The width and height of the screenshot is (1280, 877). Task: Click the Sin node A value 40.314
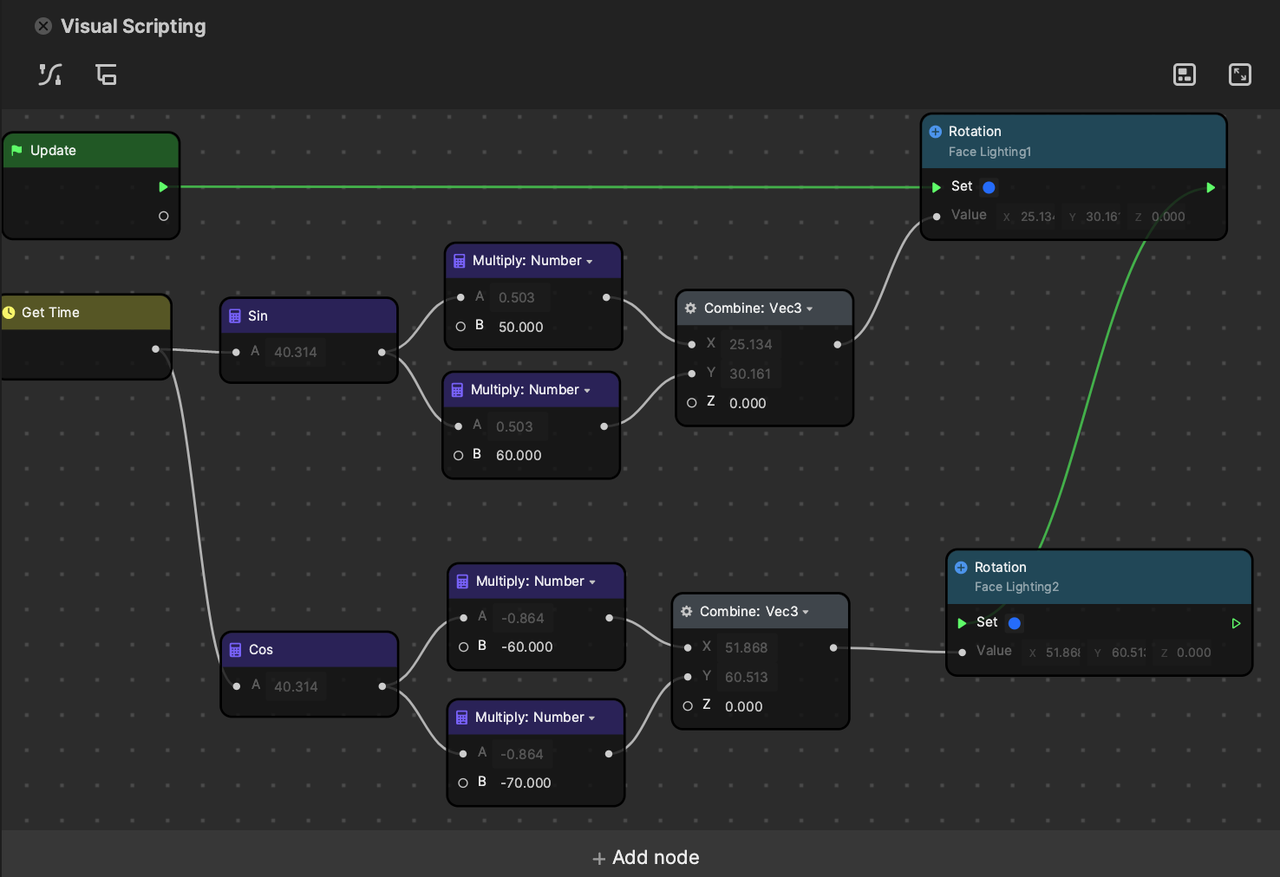point(296,353)
